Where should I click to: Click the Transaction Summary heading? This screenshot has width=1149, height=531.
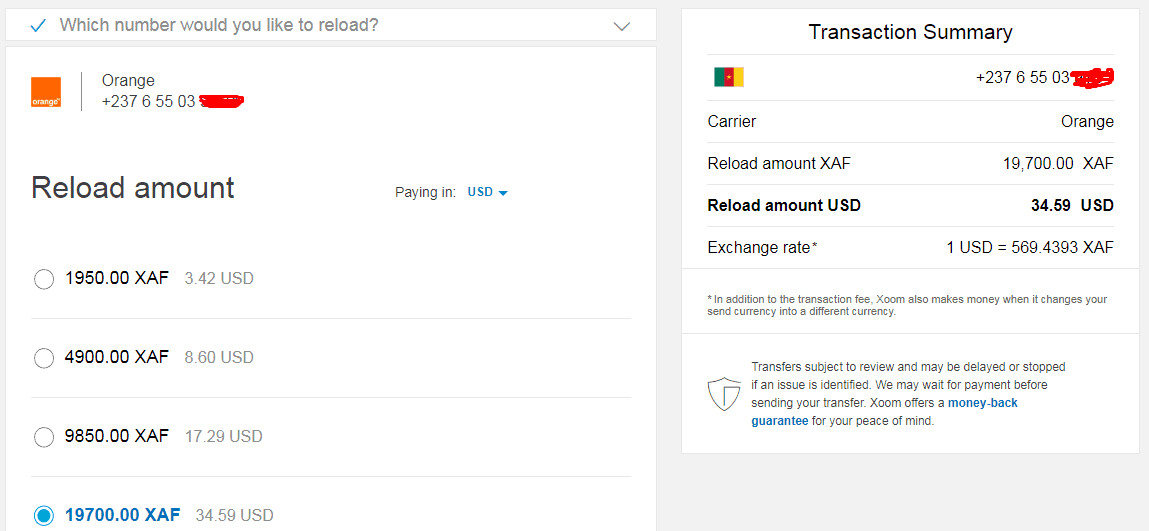click(x=910, y=32)
